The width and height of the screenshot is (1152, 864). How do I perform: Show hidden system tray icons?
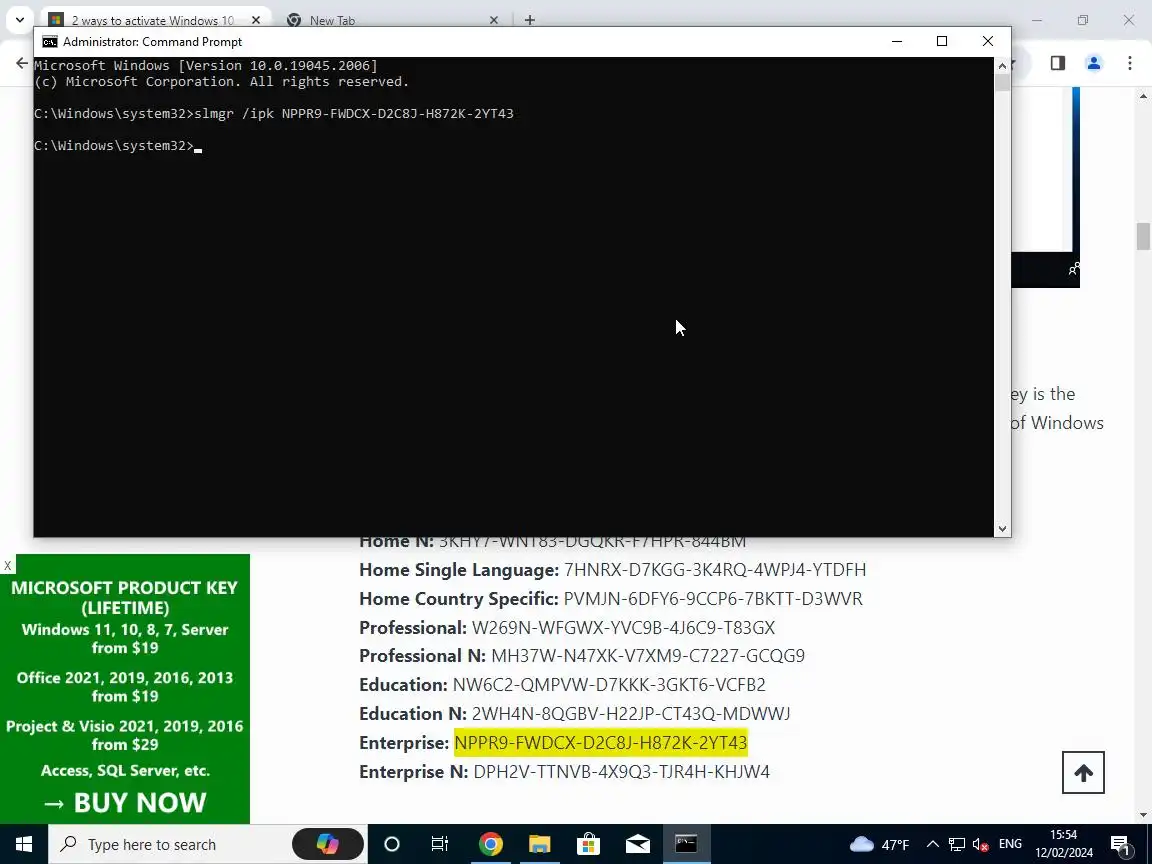point(932,844)
